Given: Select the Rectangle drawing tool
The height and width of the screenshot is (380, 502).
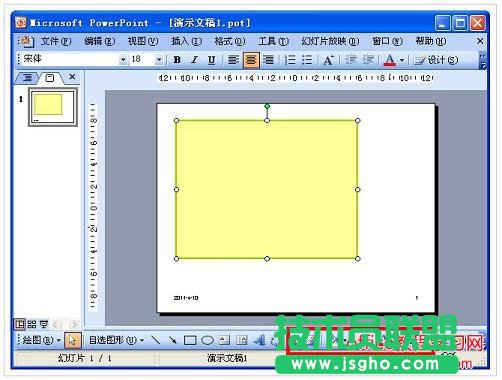Looking at the screenshot, I should tap(190, 340).
